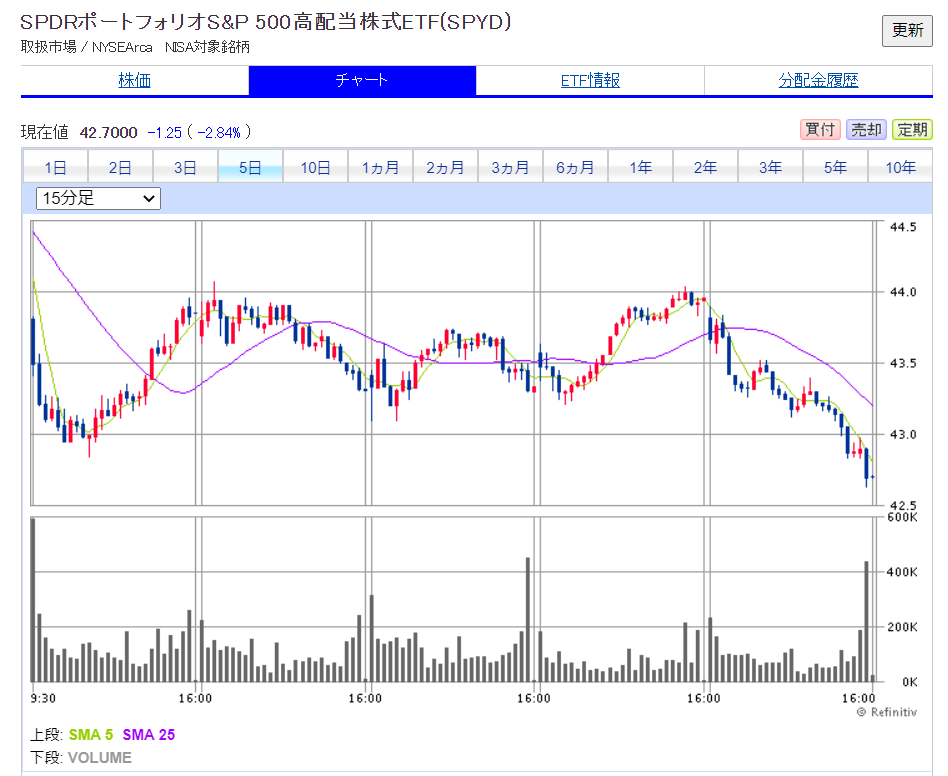Screen dimensions: 948x776
Task: Show the 5年 chart range
Action: click(x=836, y=167)
